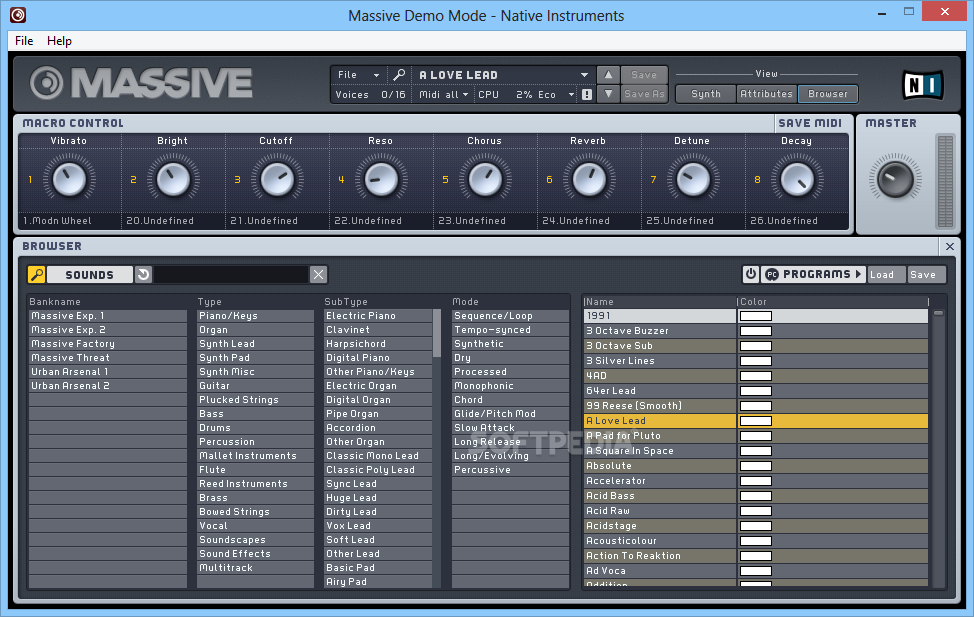Click the browser search input field
974x617 pixels.
pos(230,275)
